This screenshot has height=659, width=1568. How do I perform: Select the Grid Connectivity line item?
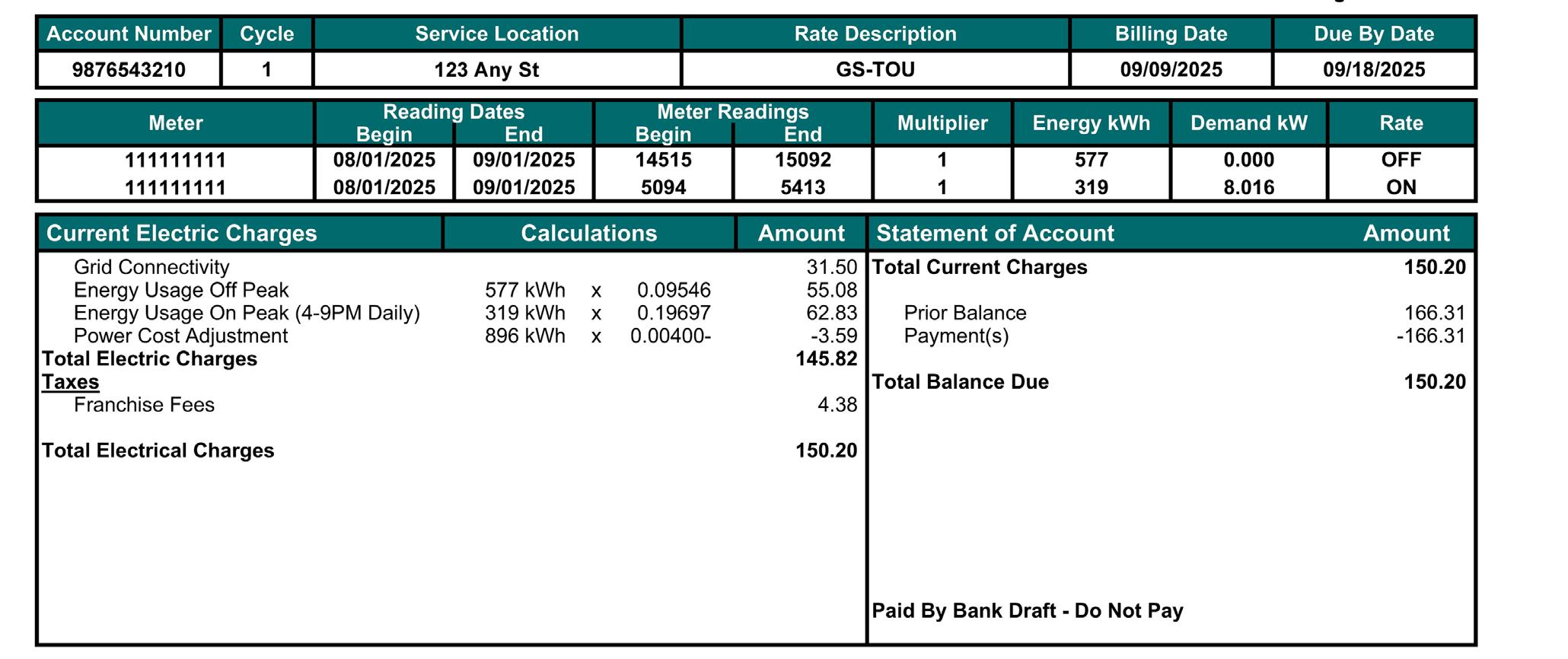click(x=151, y=267)
